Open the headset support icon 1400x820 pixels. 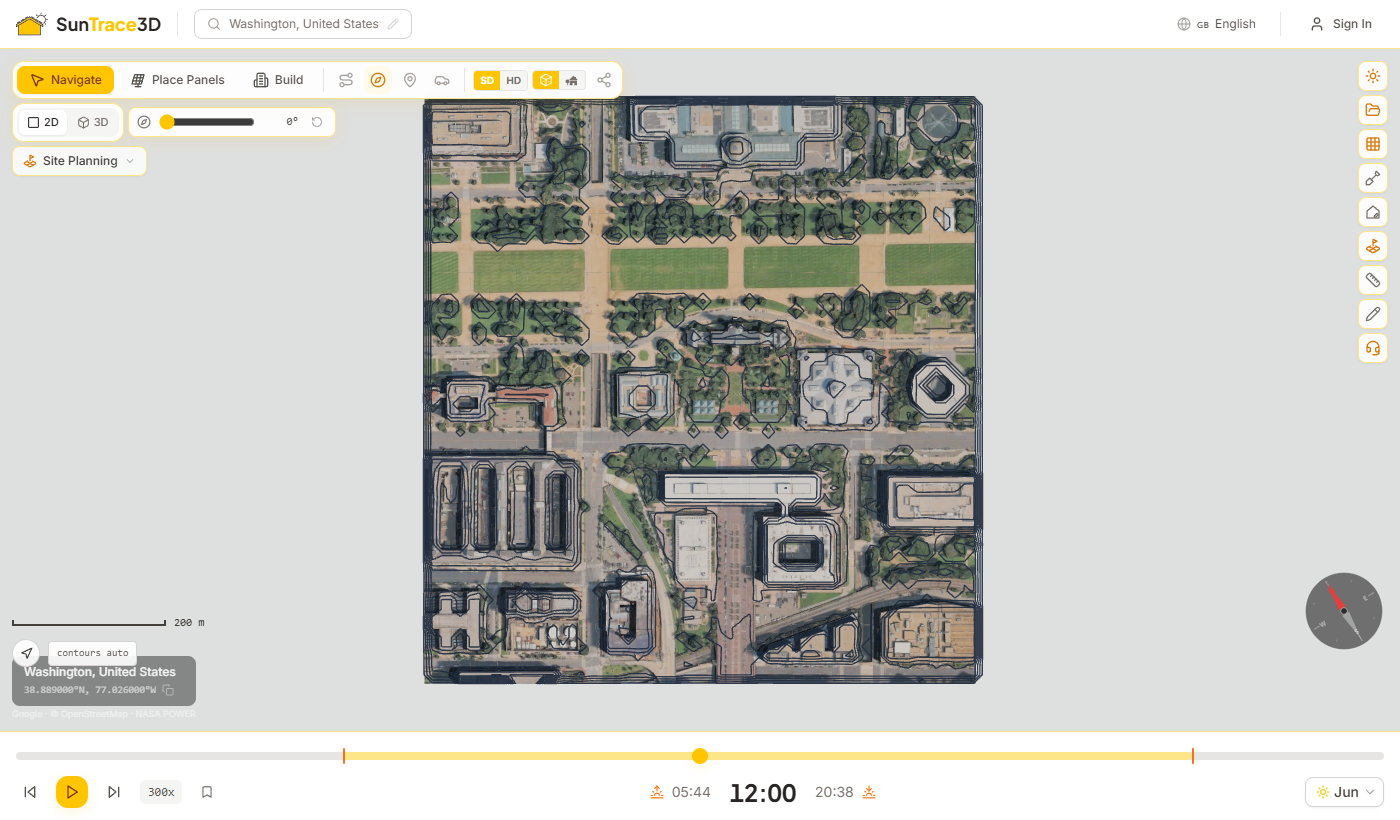(x=1373, y=348)
